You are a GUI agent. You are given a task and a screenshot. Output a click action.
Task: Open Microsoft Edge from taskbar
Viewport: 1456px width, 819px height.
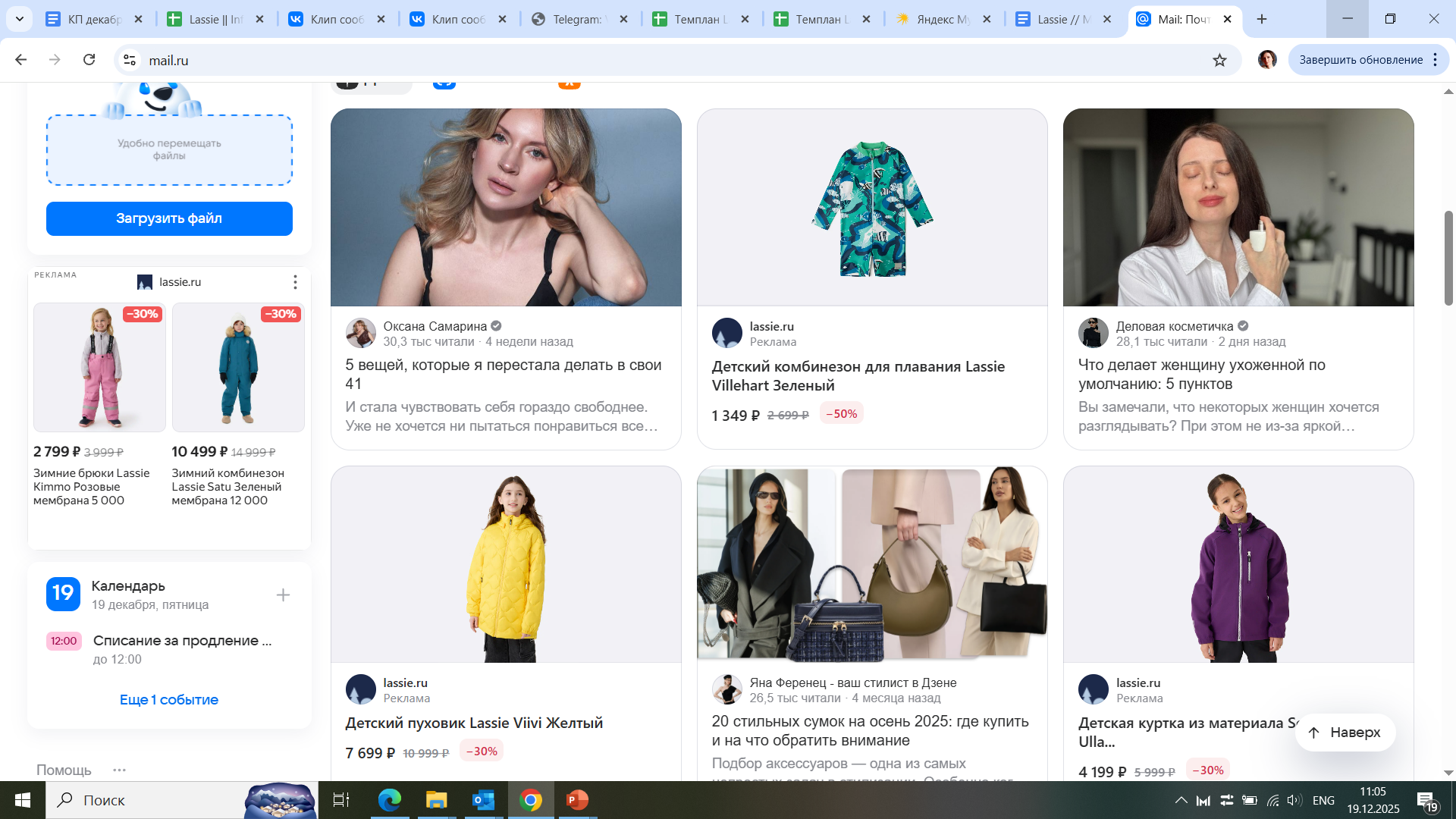[x=390, y=800]
